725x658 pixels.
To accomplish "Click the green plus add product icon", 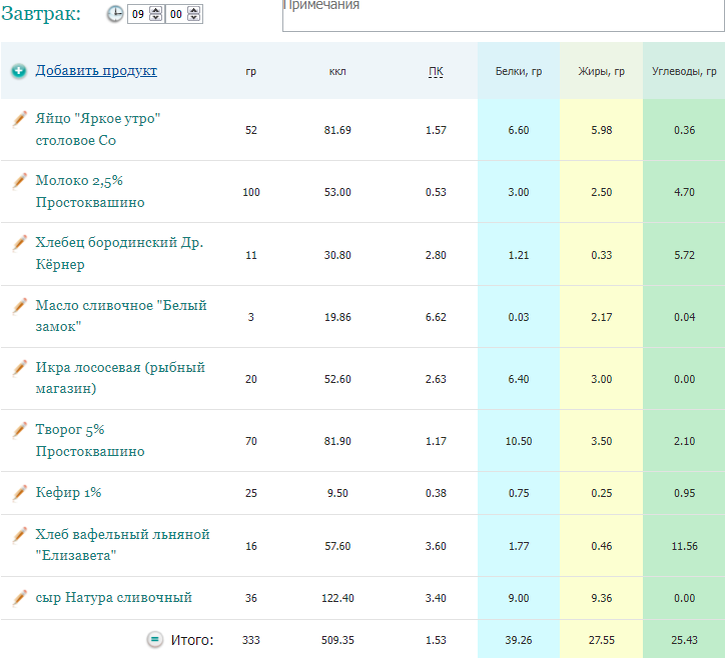I will (x=19, y=71).
